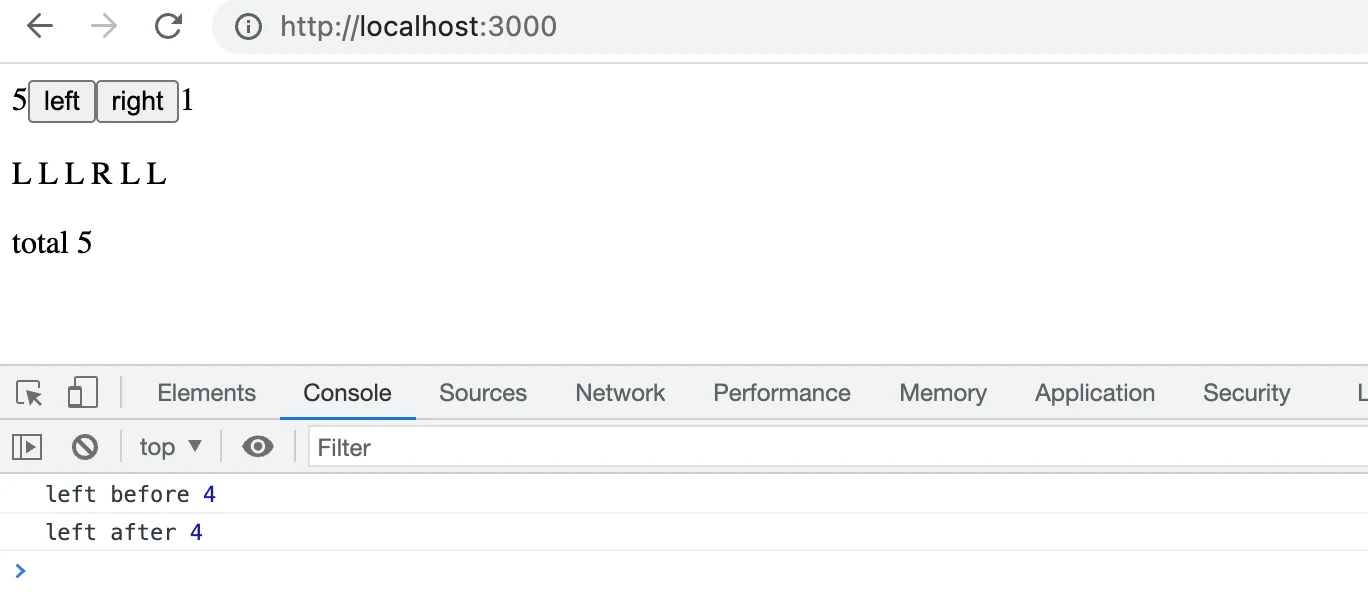Show the console sidebar panel icon
Image resolution: width=1368 pixels, height=616 pixels.
(x=27, y=447)
